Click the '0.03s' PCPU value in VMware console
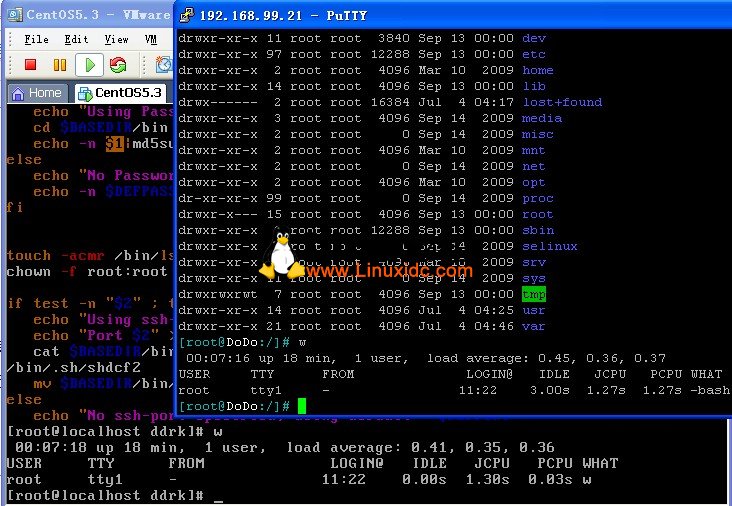 pos(550,479)
